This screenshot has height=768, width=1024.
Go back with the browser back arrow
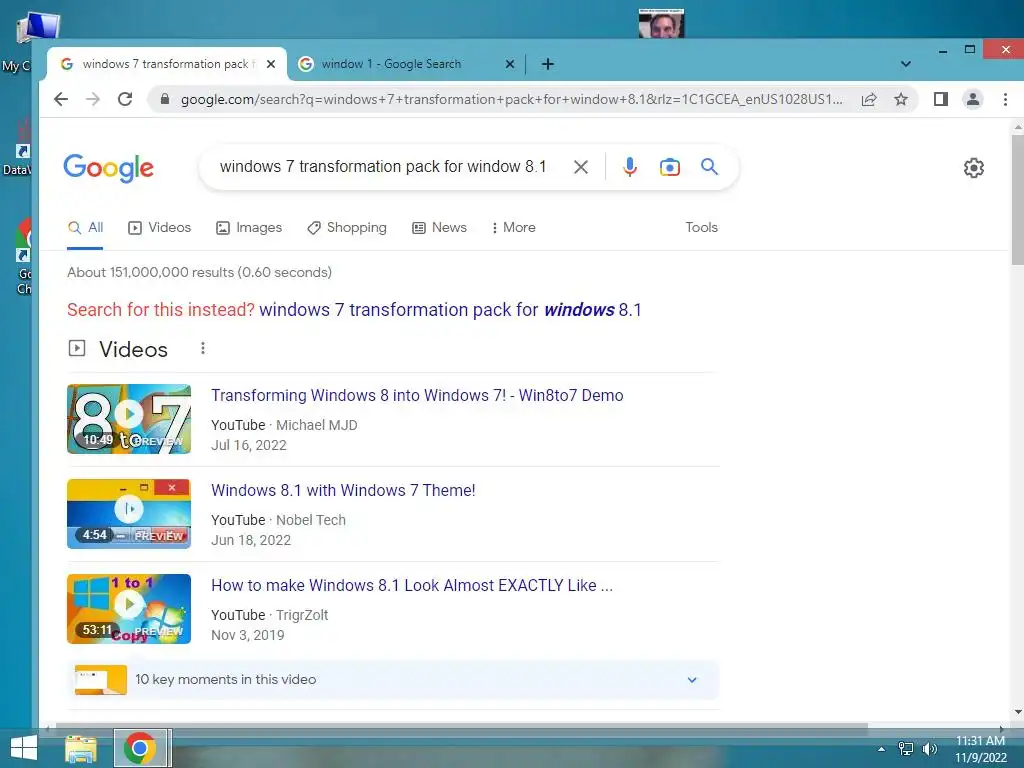61,99
